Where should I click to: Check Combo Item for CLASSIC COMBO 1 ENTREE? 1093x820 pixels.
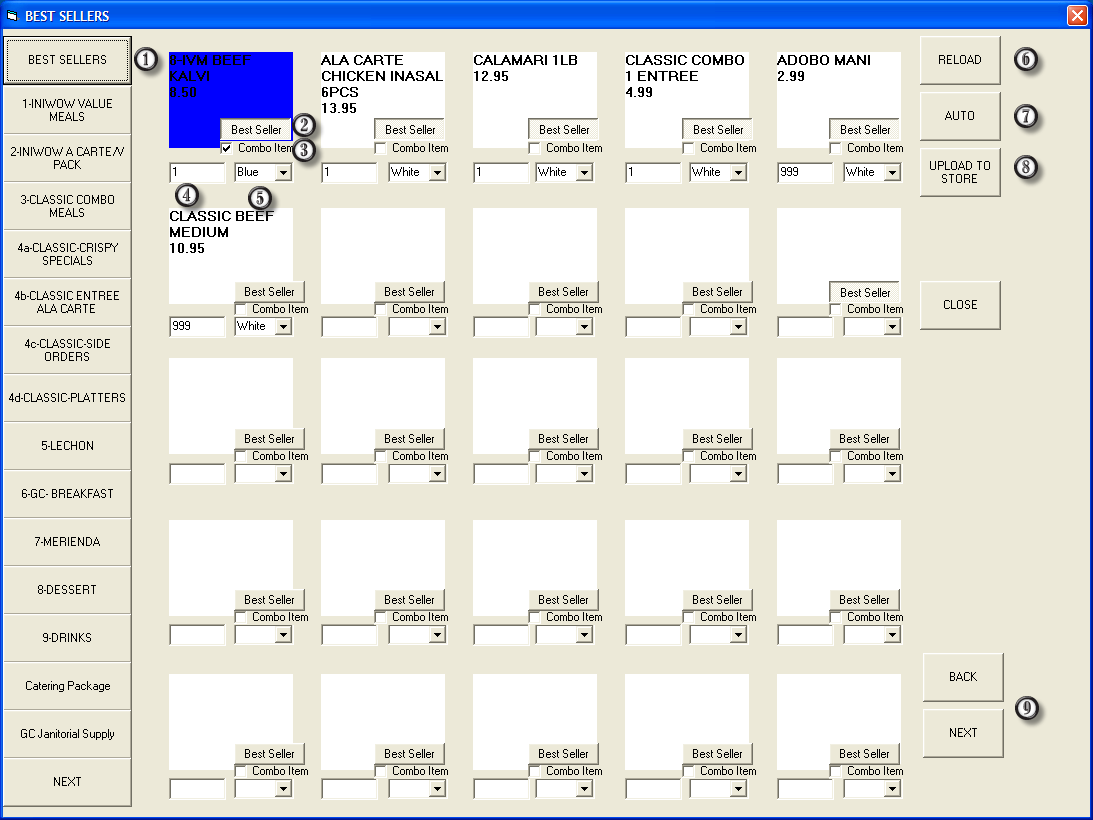coord(688,149)
